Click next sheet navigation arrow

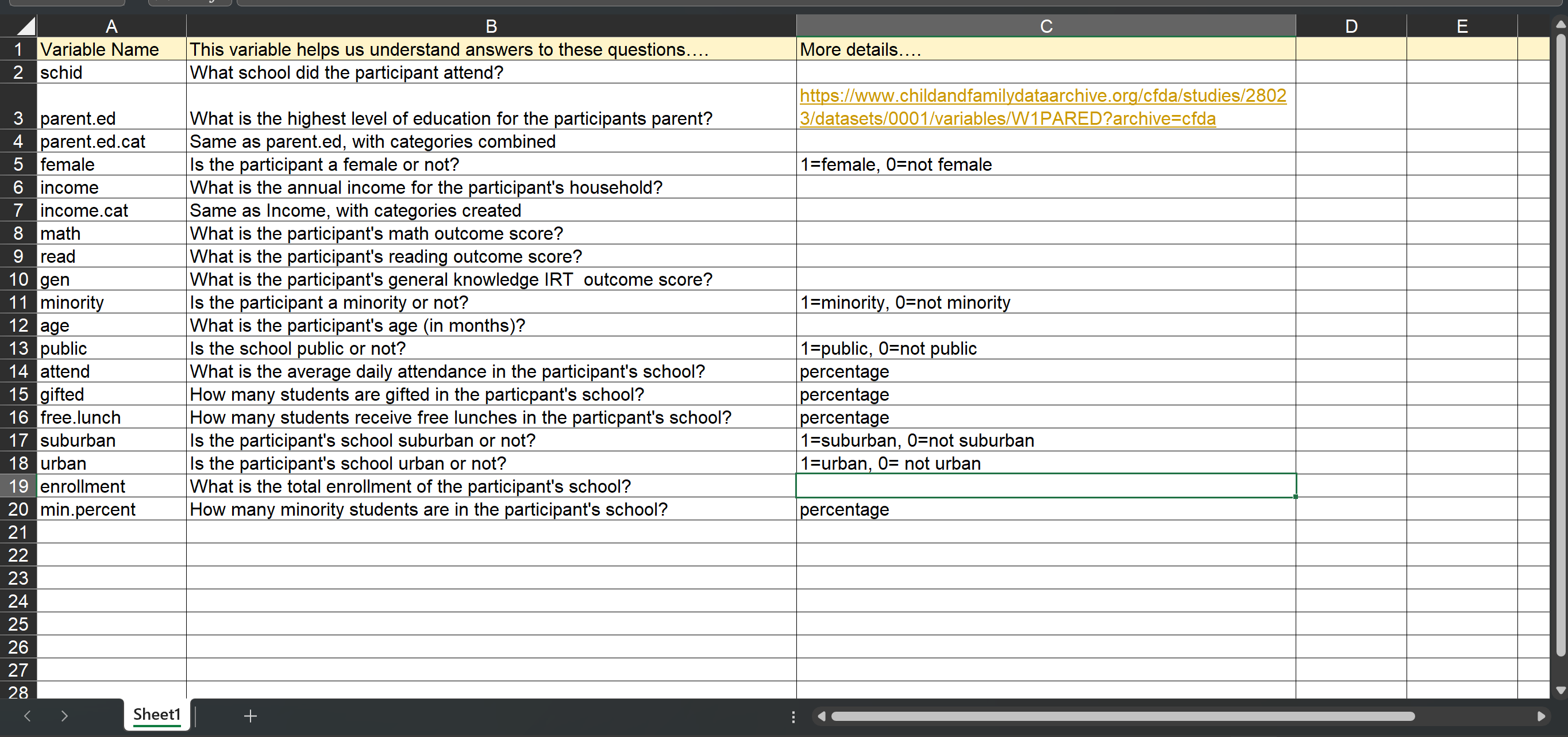64,716
